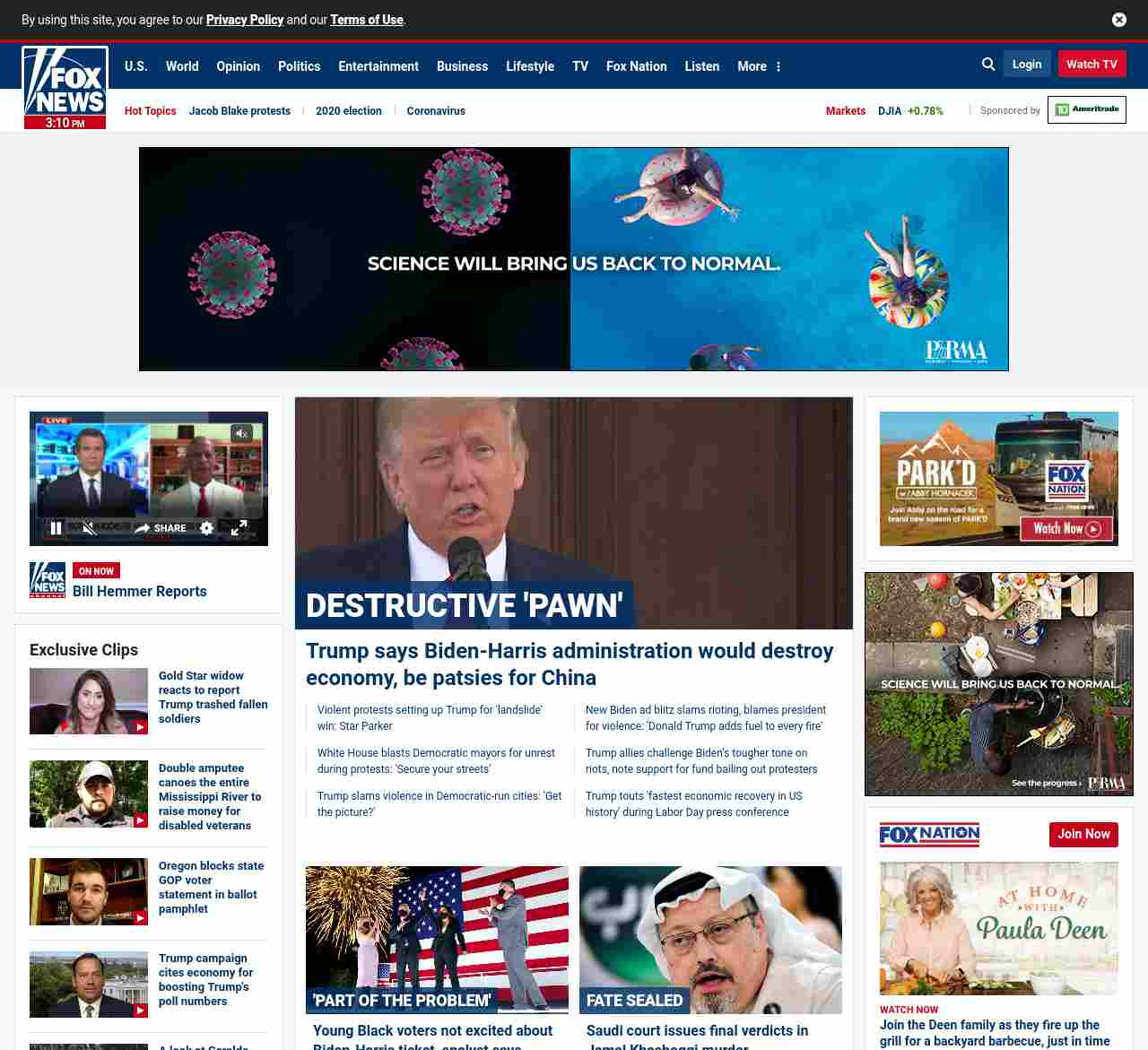
Task: Open the site search magnifier icon
Action: 988,65
